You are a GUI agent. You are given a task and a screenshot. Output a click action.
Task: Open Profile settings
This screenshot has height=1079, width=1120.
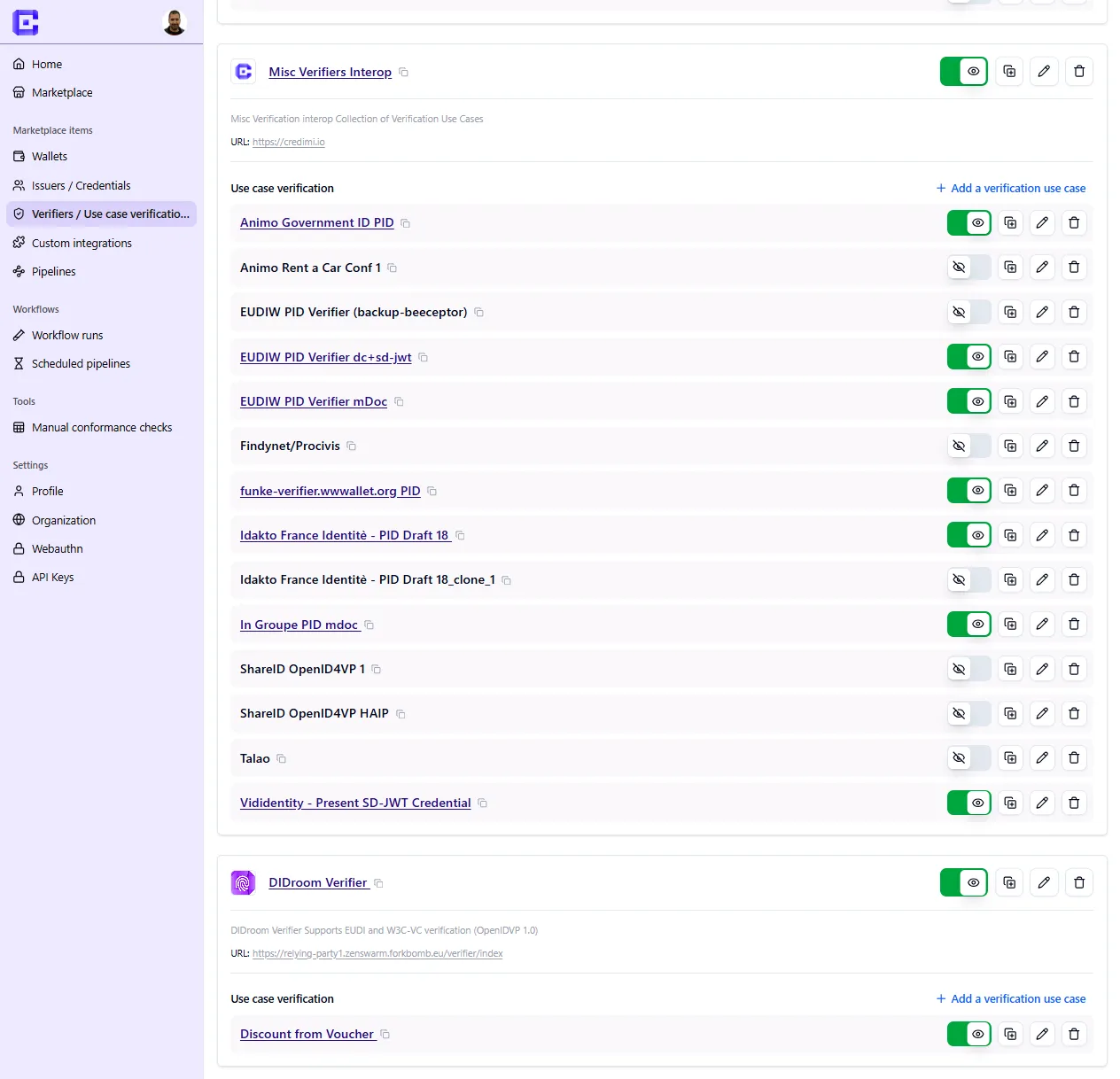click(47, 491)
